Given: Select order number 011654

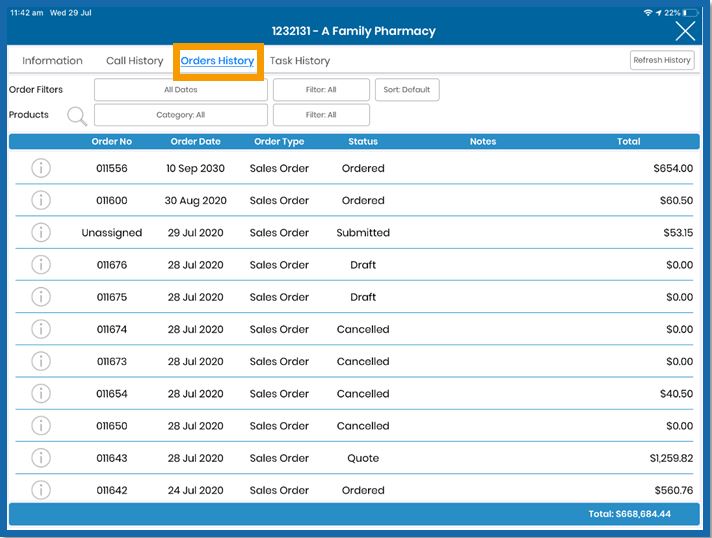Looking at the screenshot, I should coord(112,394).
